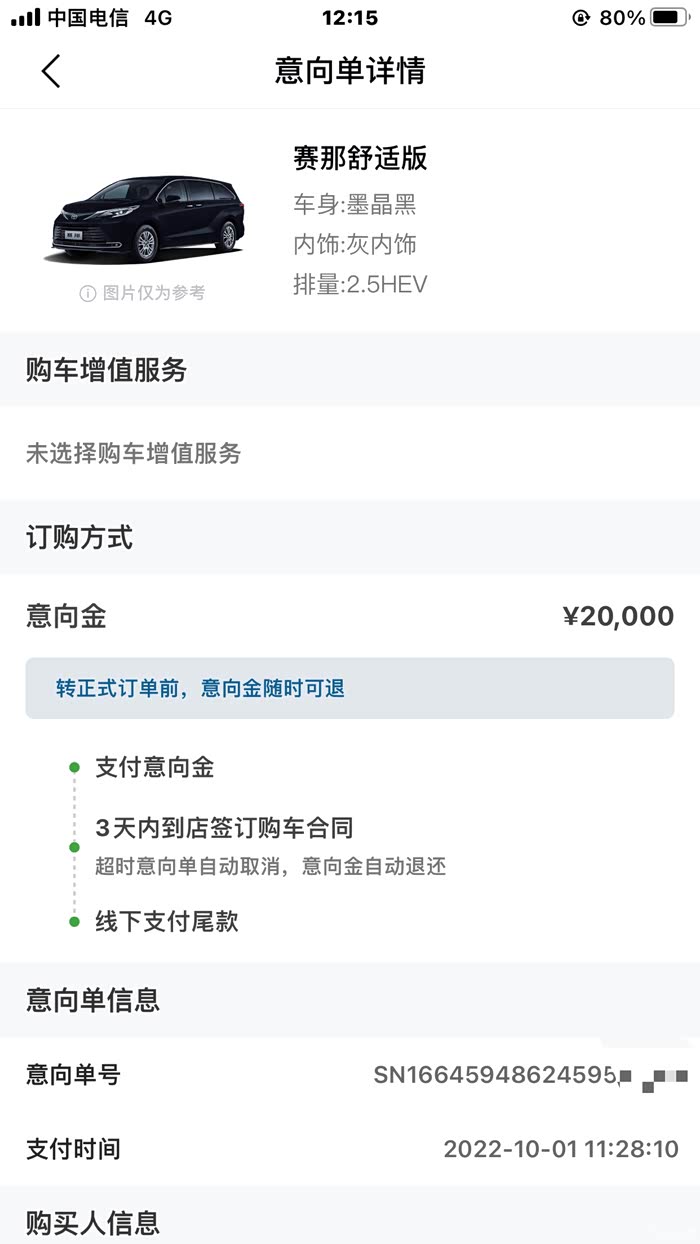Tap the 购车增值服务 section header
The image size is (700, 1244).
(x=106, y=370)
